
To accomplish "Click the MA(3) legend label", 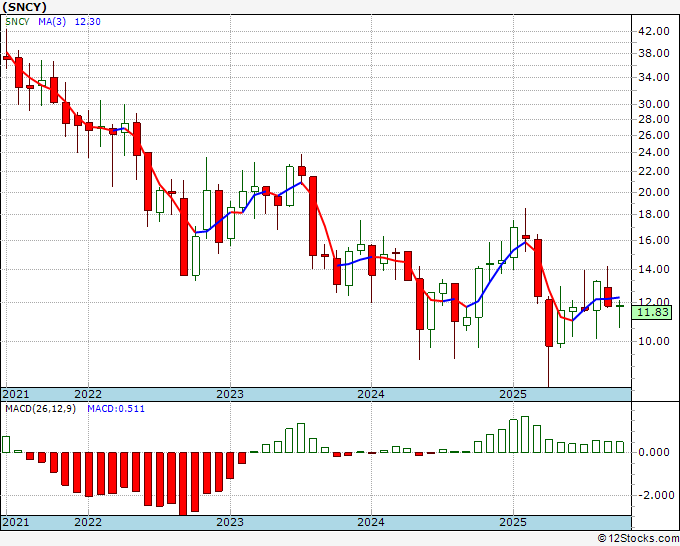I will pos(52,22).
